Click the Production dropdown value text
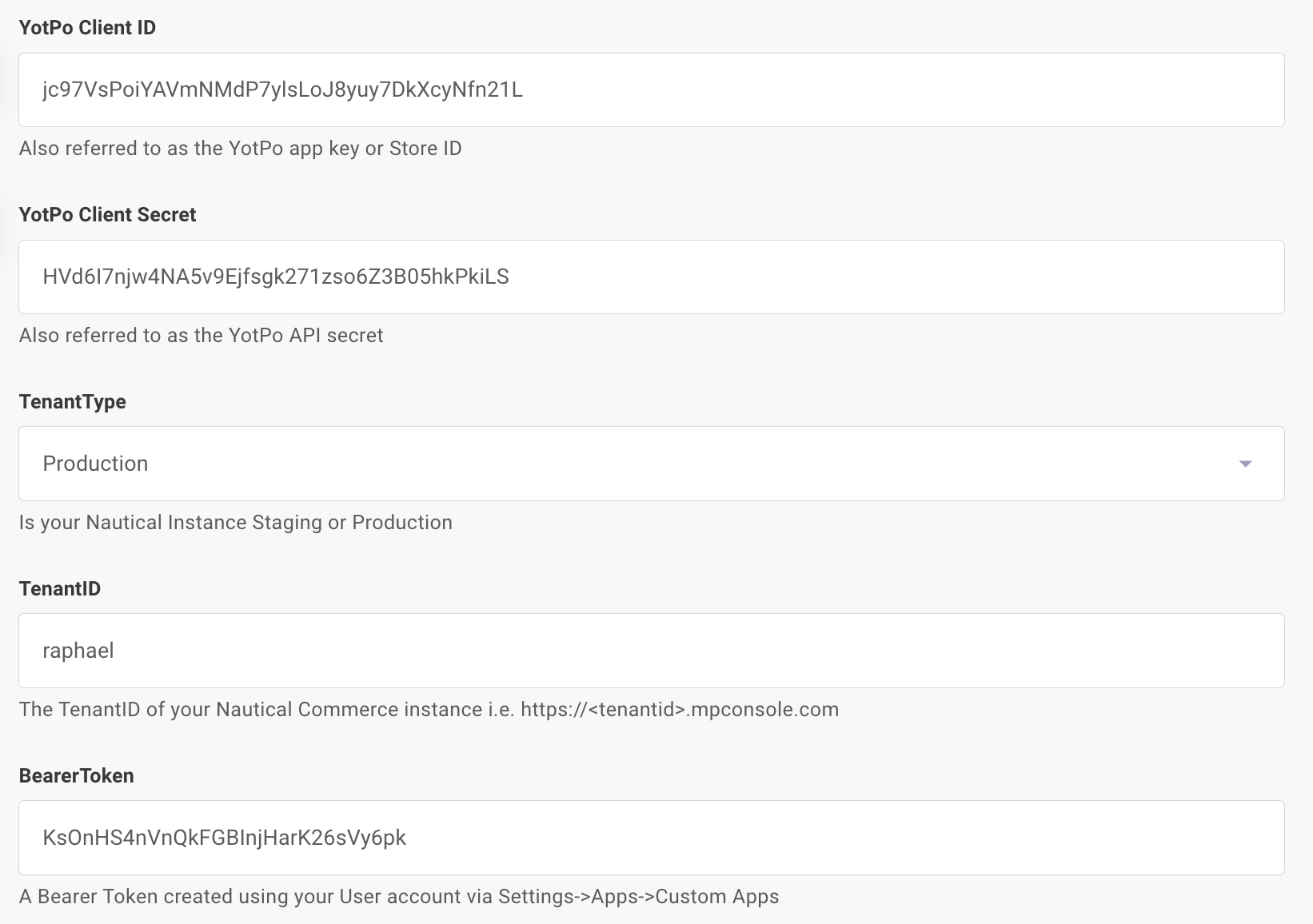 coord(95,464)
